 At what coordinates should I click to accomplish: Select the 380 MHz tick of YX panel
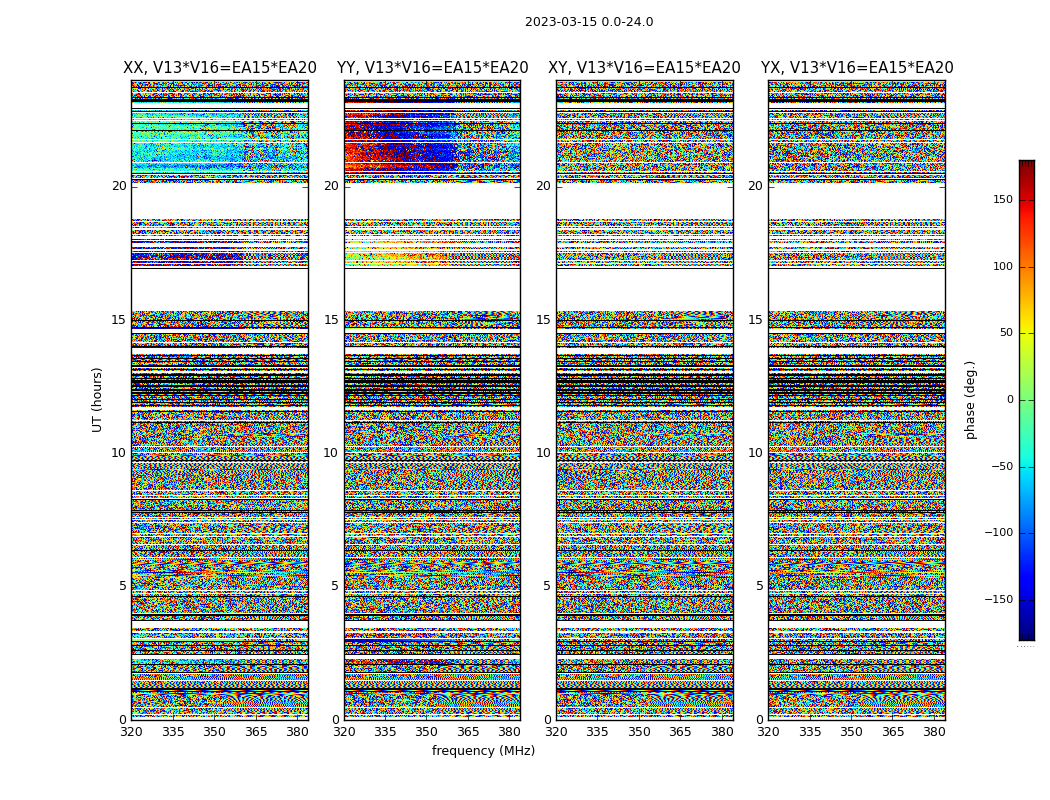click(934, 732)
